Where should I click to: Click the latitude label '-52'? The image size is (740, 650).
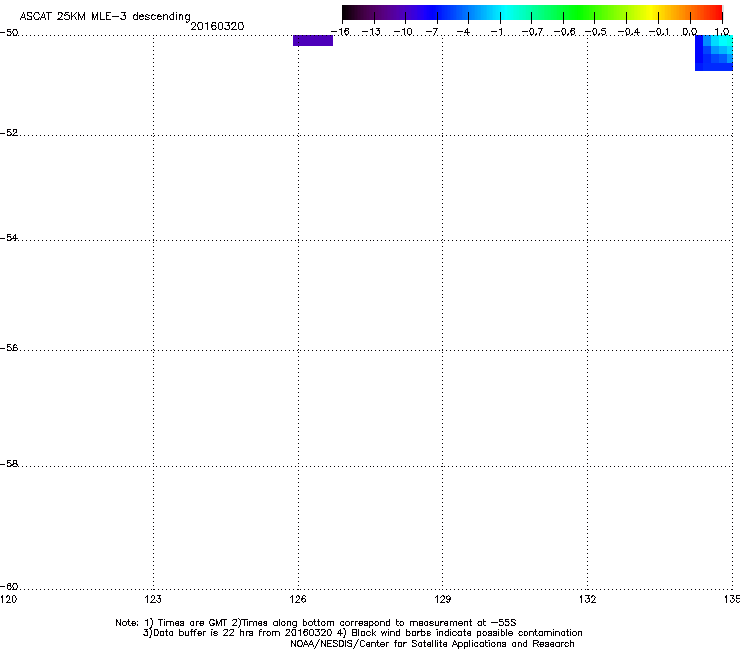pos(9,133)
